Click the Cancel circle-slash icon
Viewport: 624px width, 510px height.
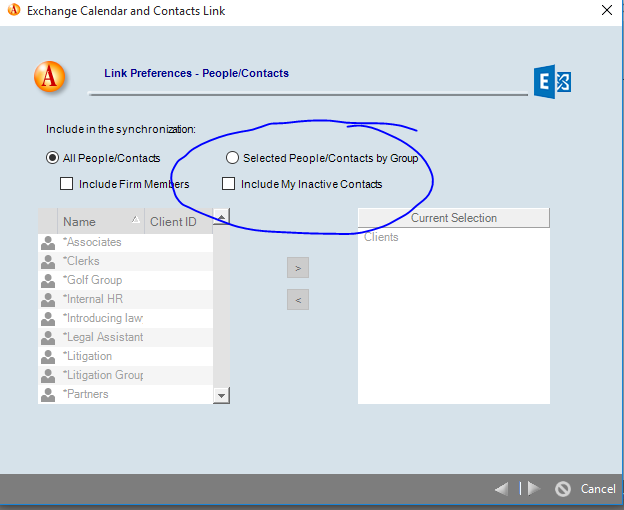point(563,489)
